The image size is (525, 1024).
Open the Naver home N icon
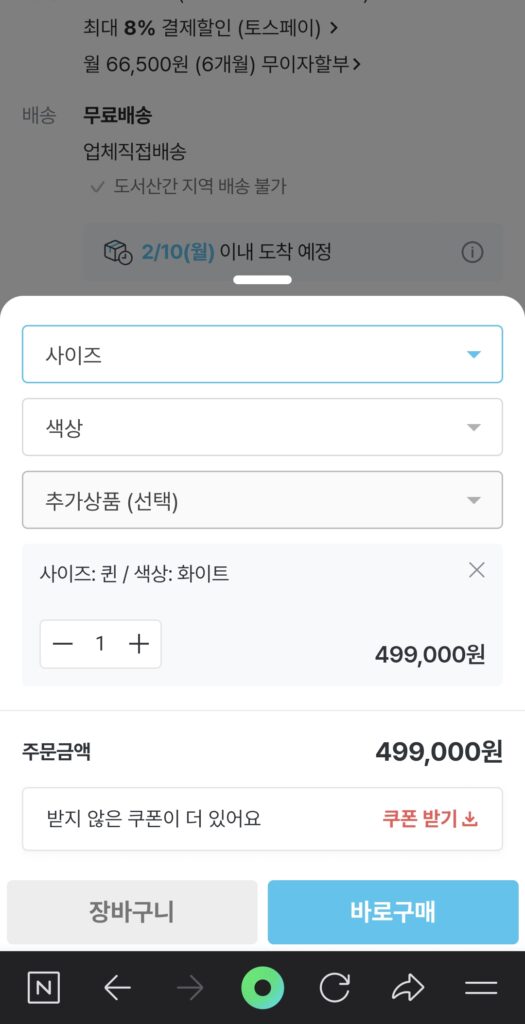coord(44,989)
